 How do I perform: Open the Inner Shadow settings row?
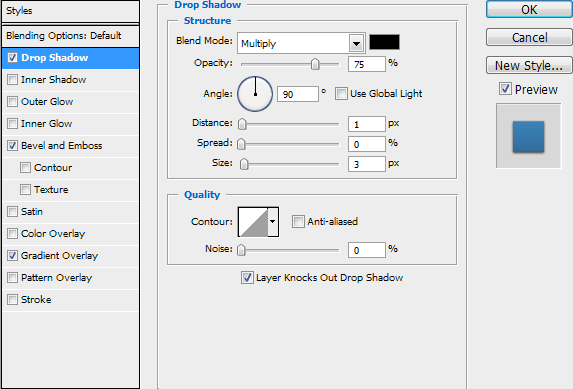pos(71,80)
